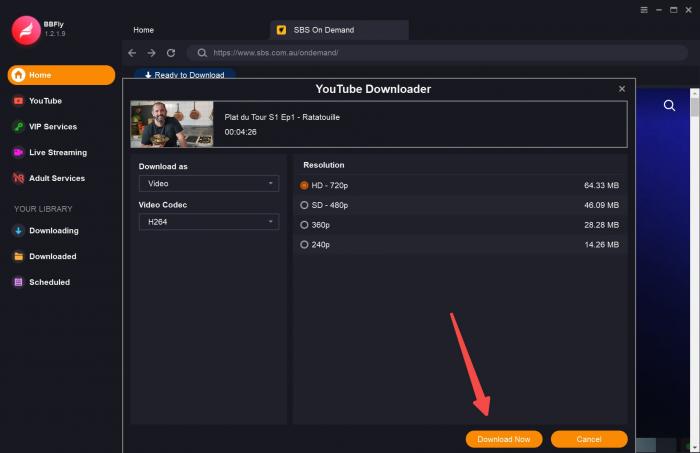
Task: Click the Download as label
Action: tap(163, 166)
